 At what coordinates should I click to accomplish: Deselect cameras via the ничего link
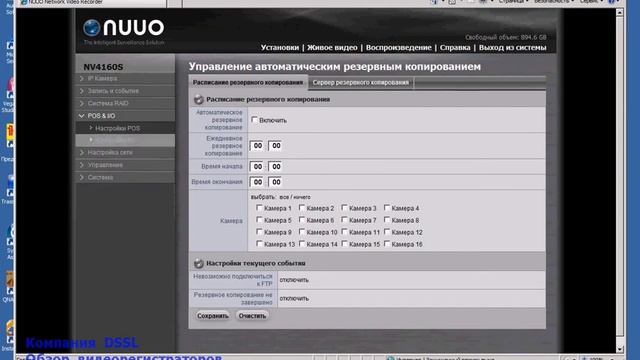(x=302, y=197)
